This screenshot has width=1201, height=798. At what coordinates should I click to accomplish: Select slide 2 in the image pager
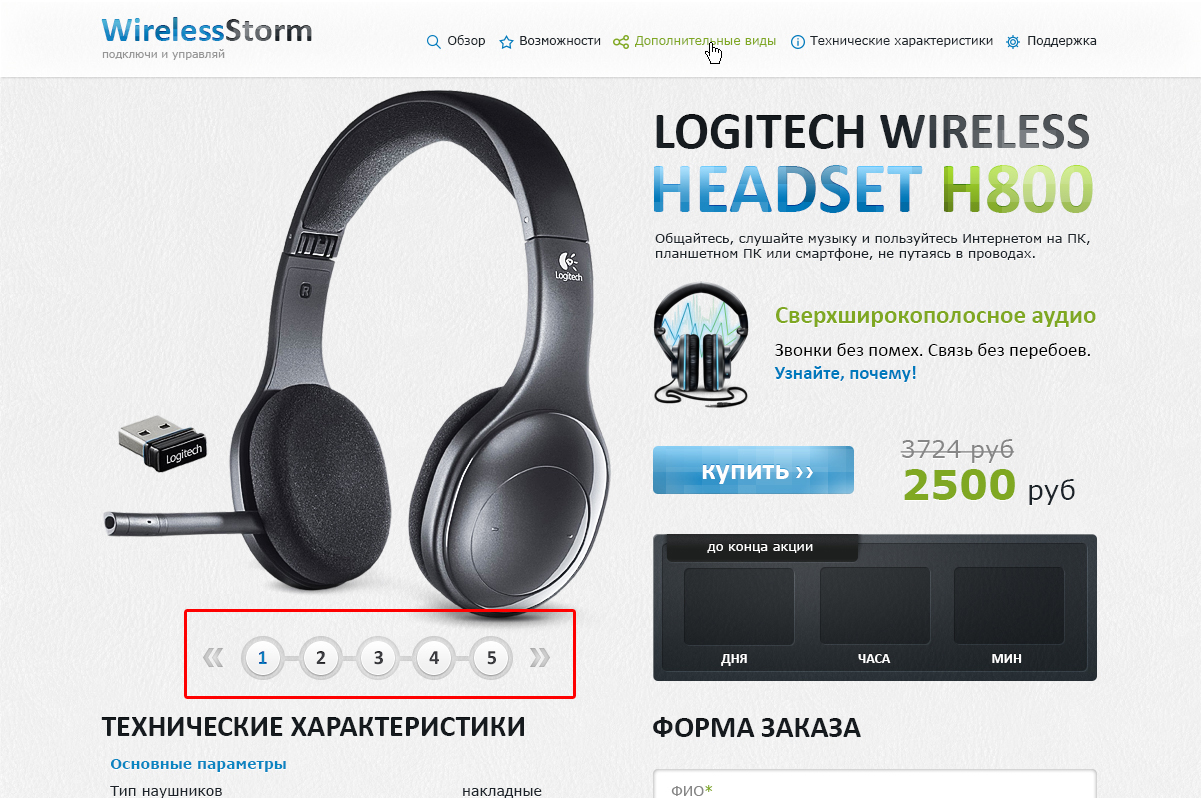[x=321, y=657]
